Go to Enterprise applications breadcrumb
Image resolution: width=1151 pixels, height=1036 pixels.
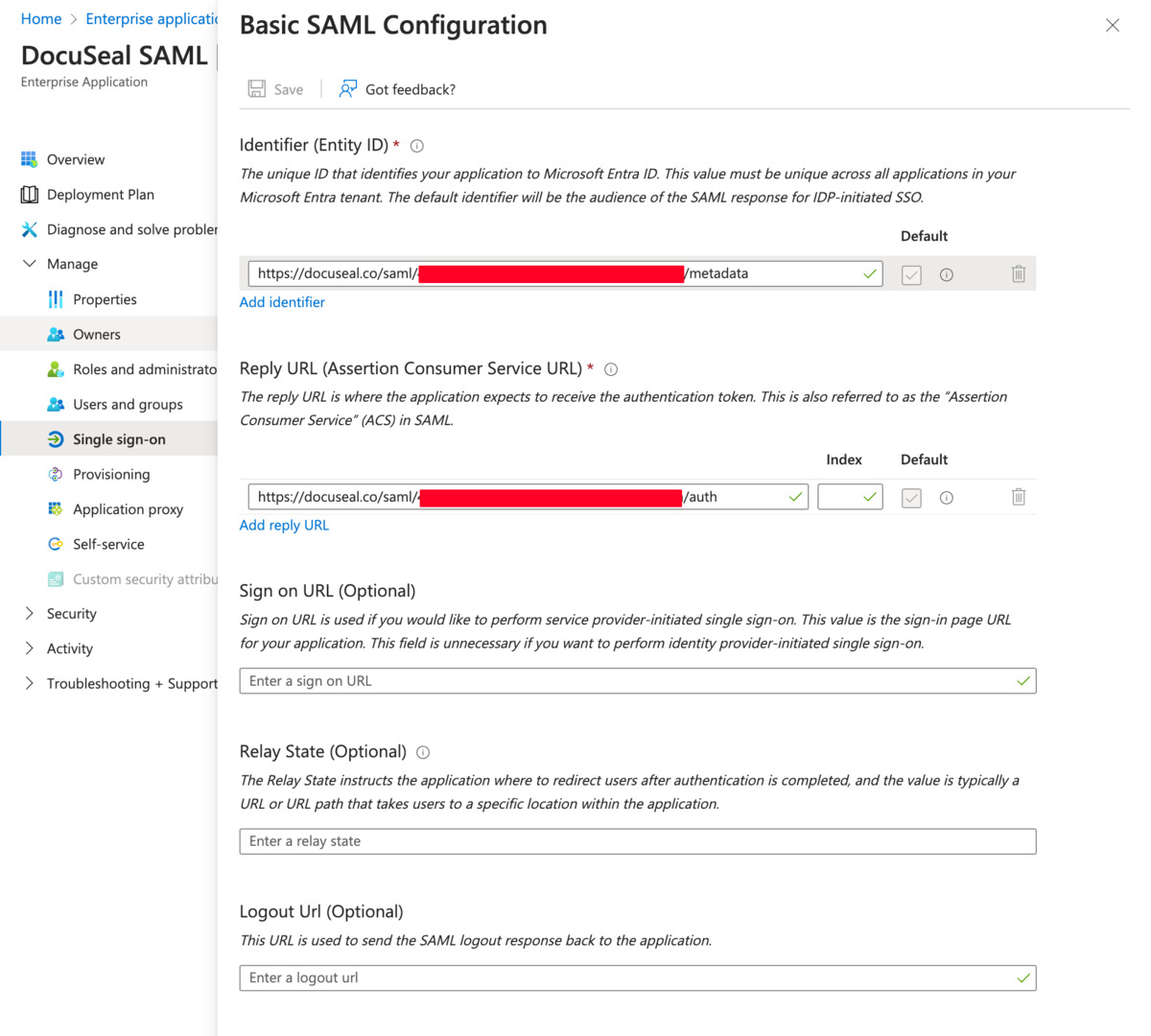coord(152,19)
